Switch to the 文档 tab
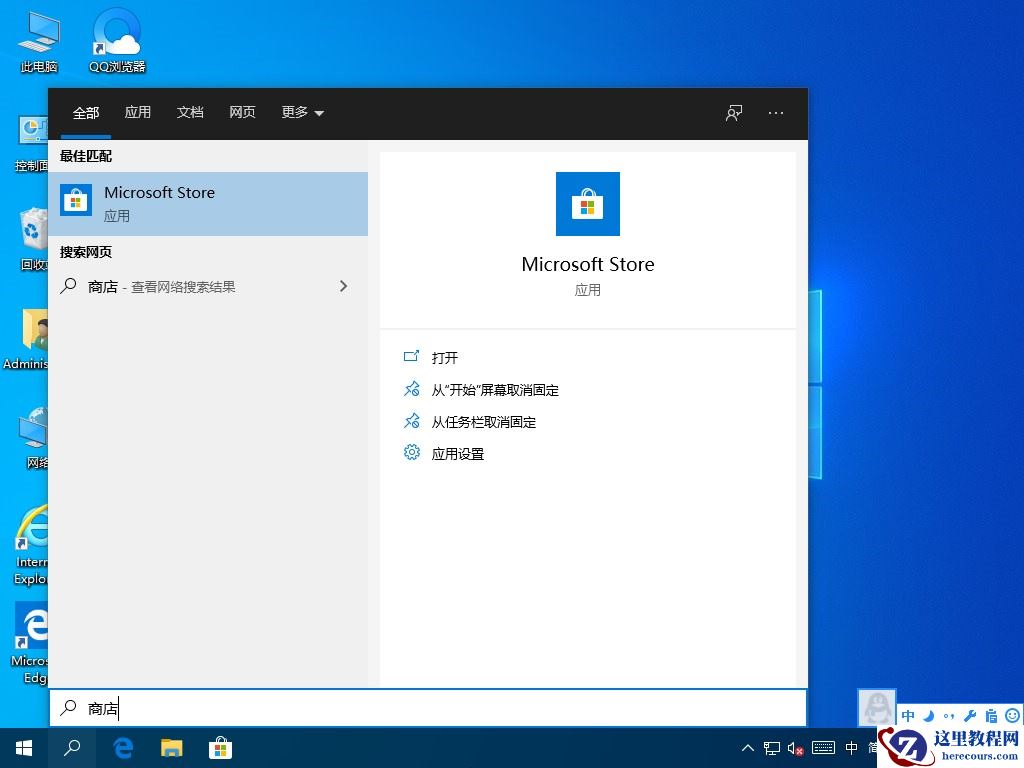1024x768 pixels. 190,113
